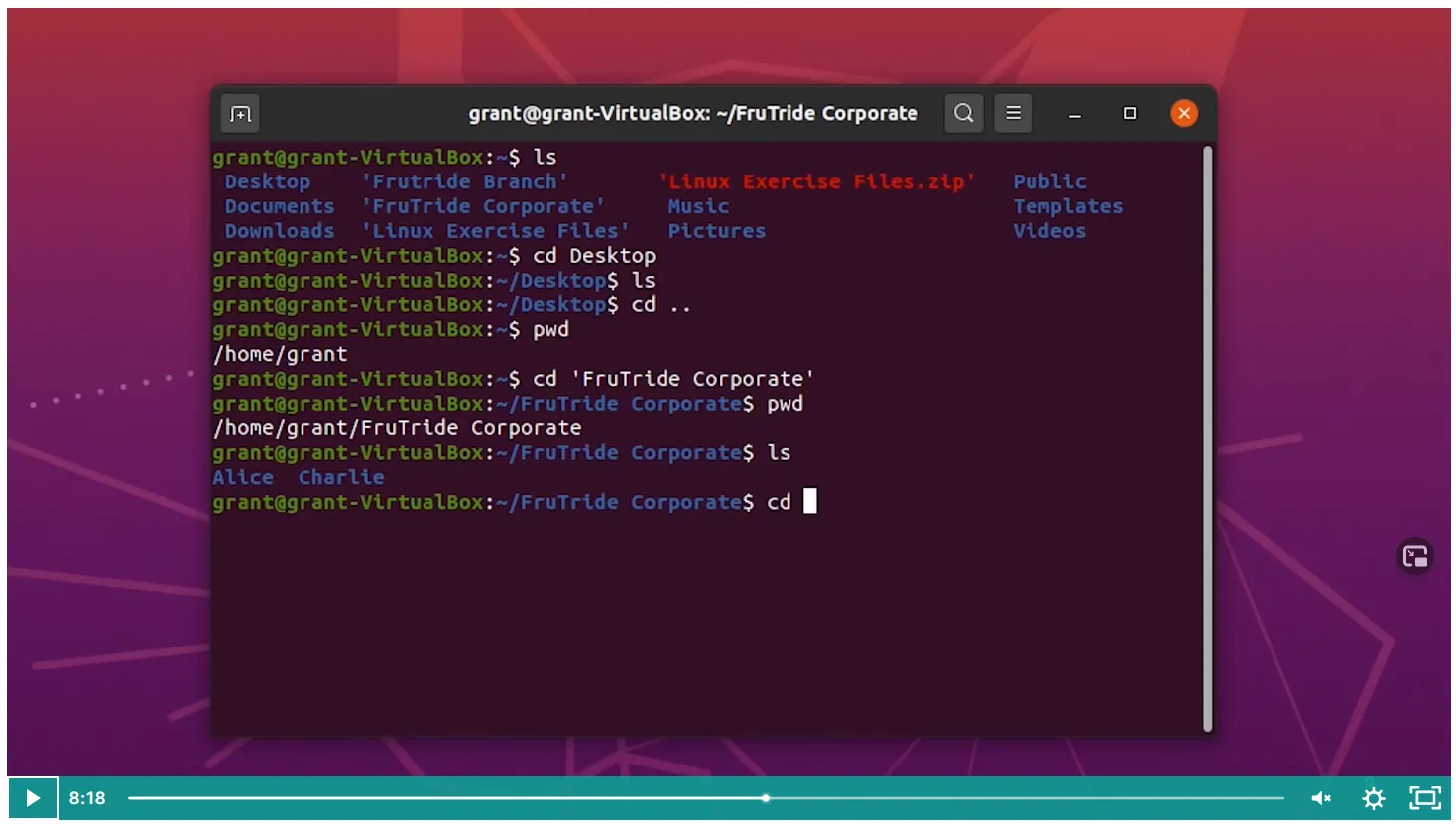The width and height of the screenshot is (1456, 824).
Task: Enter fullscreen video mode
Action: click(x=1425, y=798)
